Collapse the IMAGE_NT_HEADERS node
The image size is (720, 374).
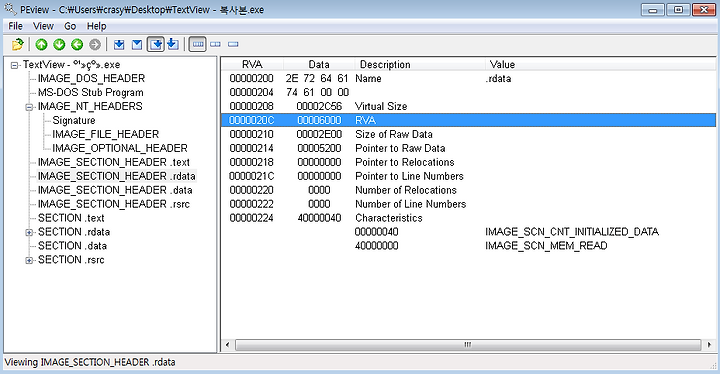29,107
